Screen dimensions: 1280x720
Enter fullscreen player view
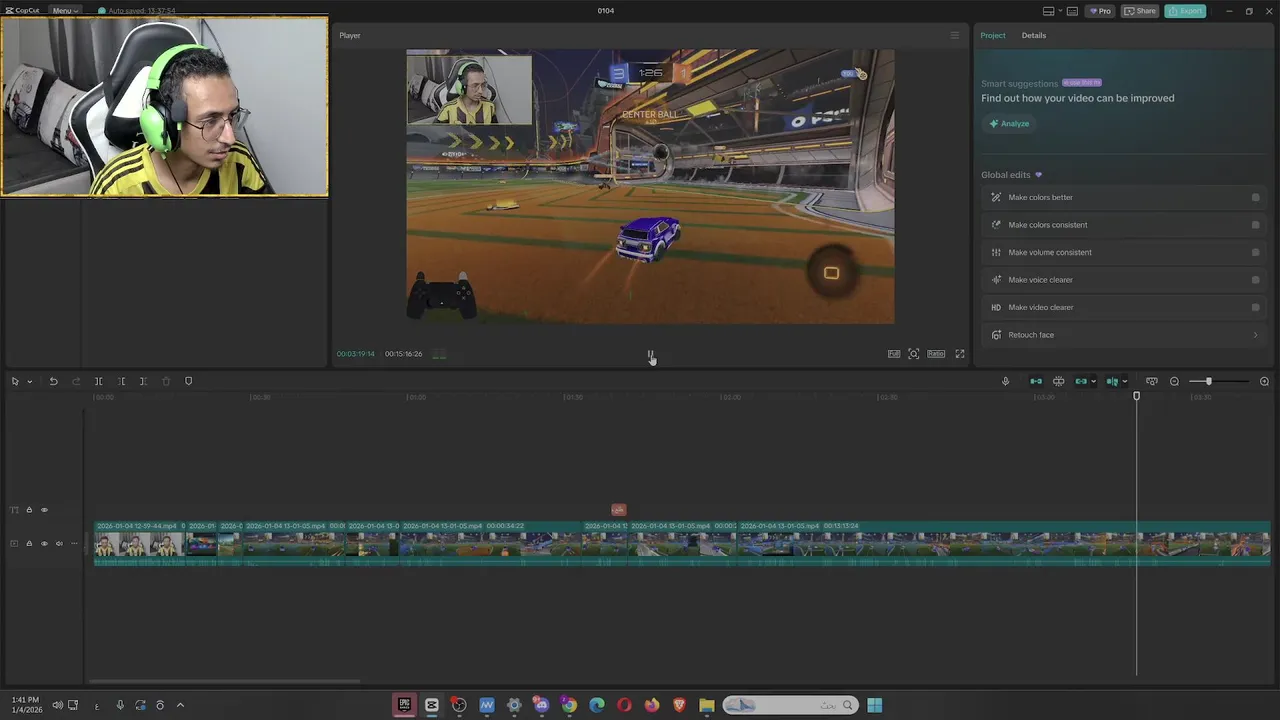(960, 354)
